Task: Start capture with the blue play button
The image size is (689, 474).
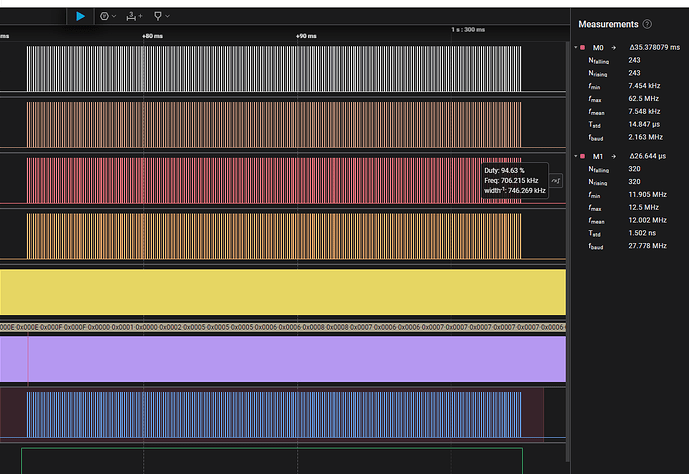Action: [x=81, y=16]
